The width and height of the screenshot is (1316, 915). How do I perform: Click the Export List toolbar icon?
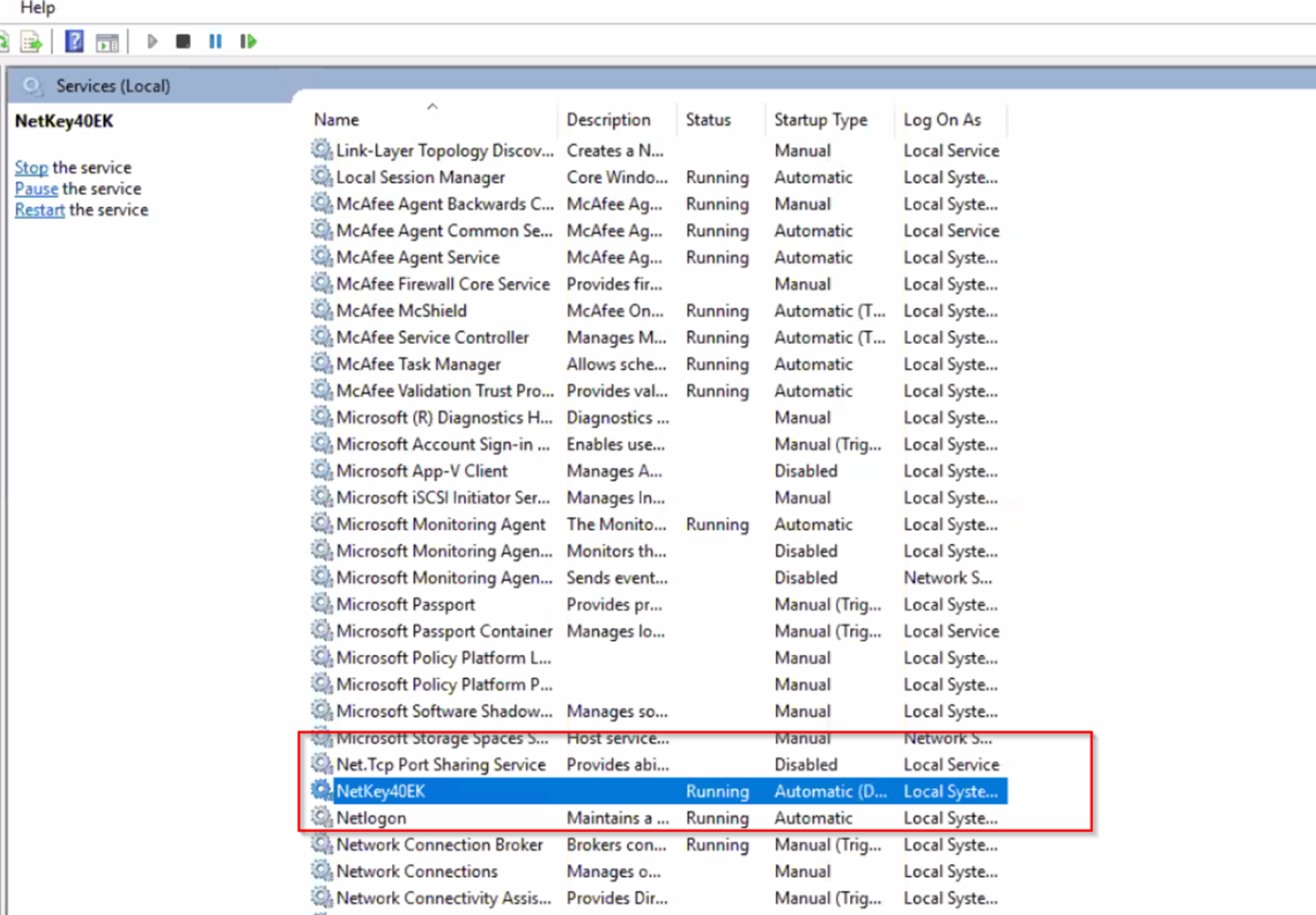31,41
